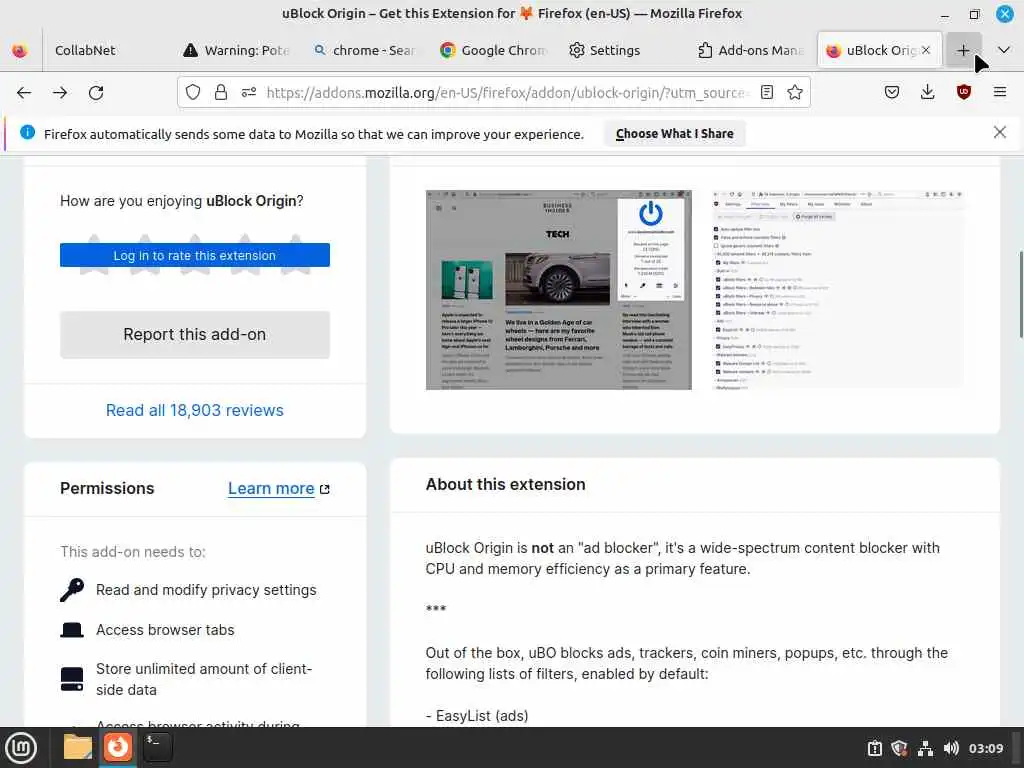
Task: Launch the Terminal from taskbar
Action: tap(157, 747)
